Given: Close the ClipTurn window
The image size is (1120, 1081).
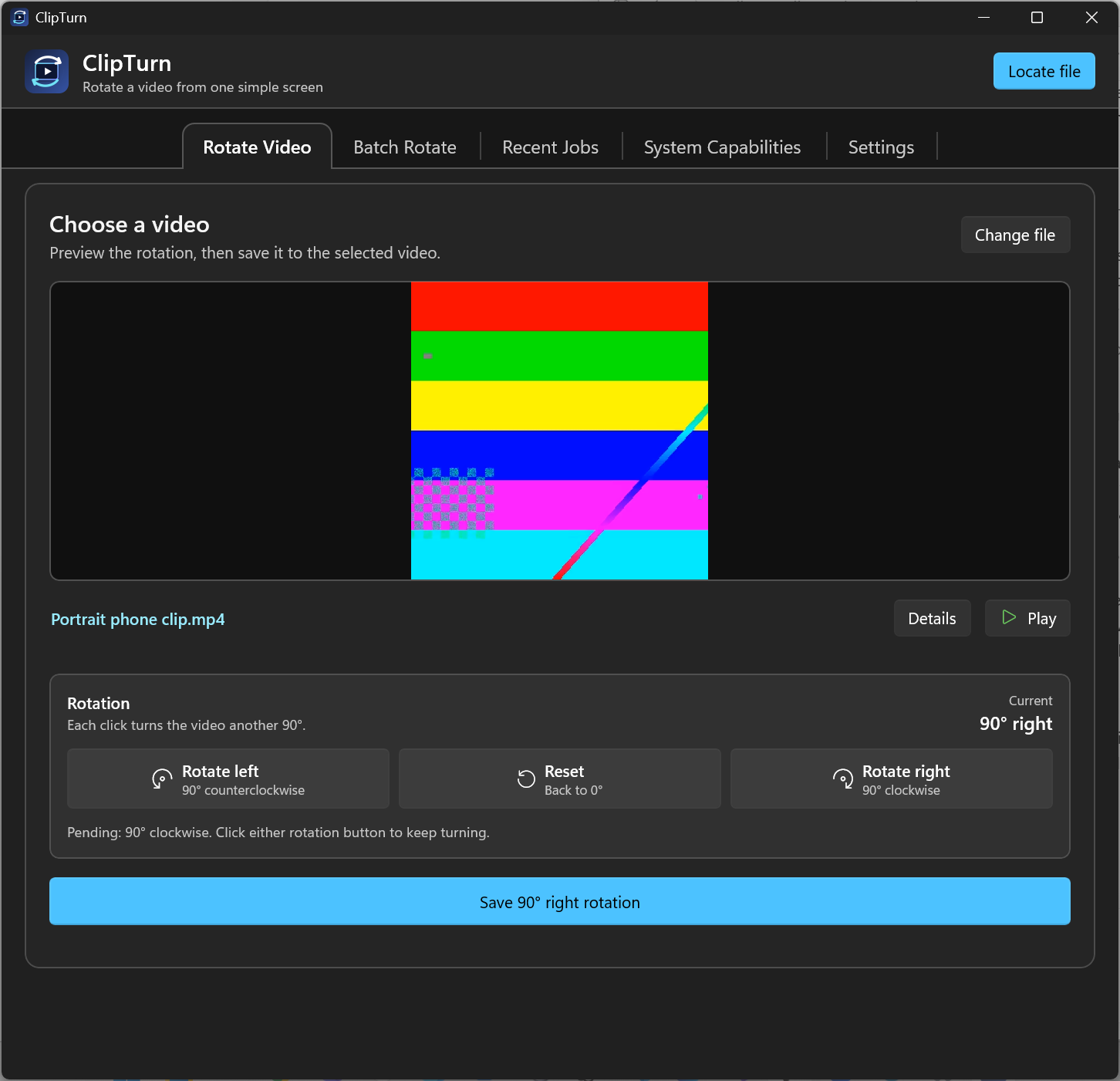Looking at the screenshot, I should point(1091,17).
